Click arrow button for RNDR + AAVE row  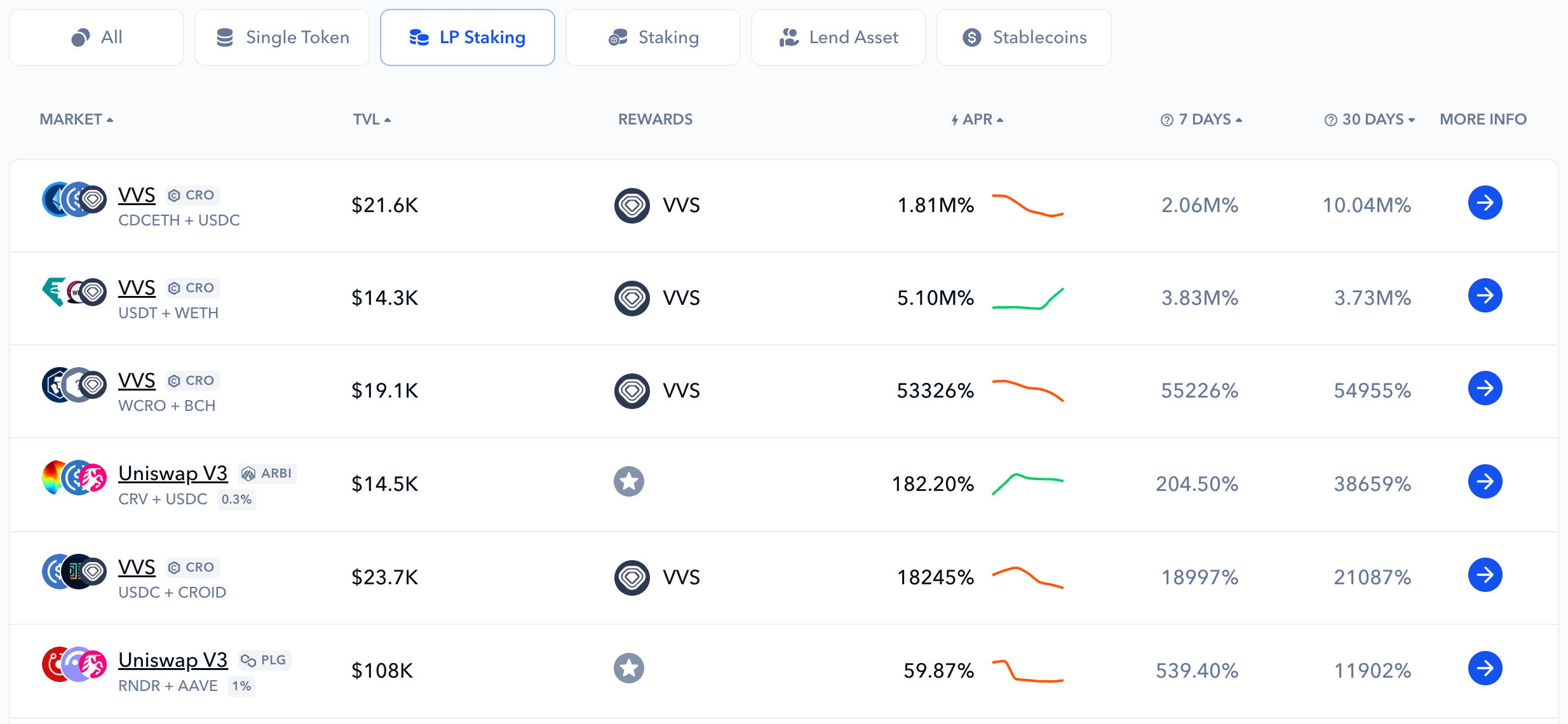[x=1485, y=668]
